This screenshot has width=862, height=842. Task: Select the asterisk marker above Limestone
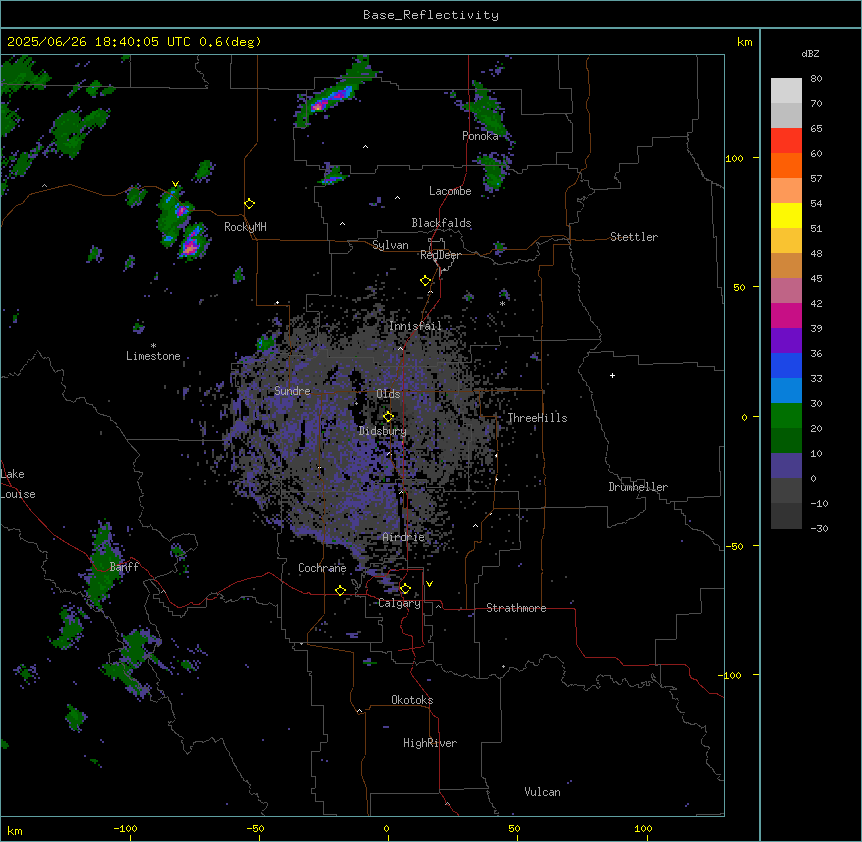[153, 346]
